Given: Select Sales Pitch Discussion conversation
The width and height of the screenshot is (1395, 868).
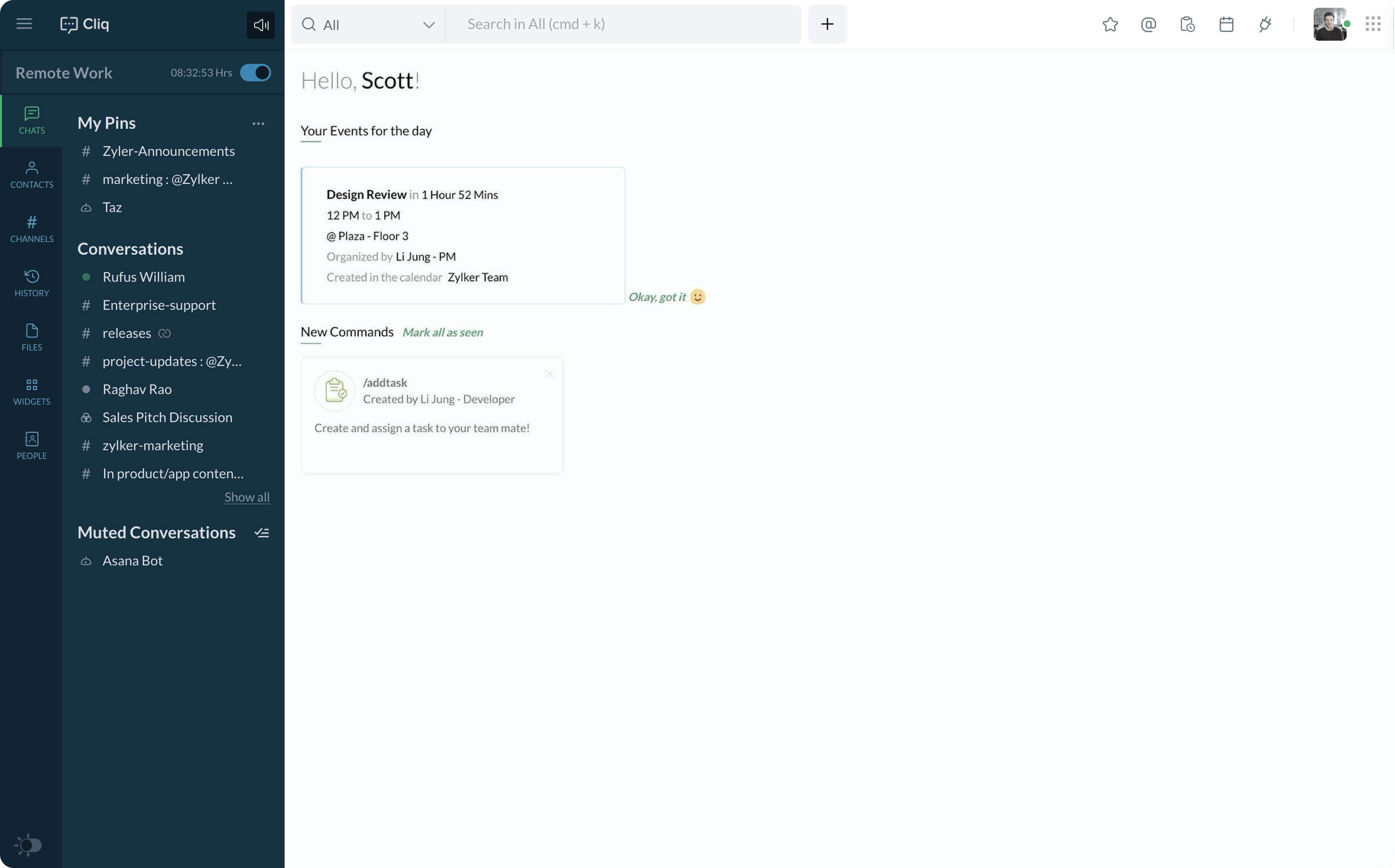Looking at the screenshot, I should click(167, 417).
